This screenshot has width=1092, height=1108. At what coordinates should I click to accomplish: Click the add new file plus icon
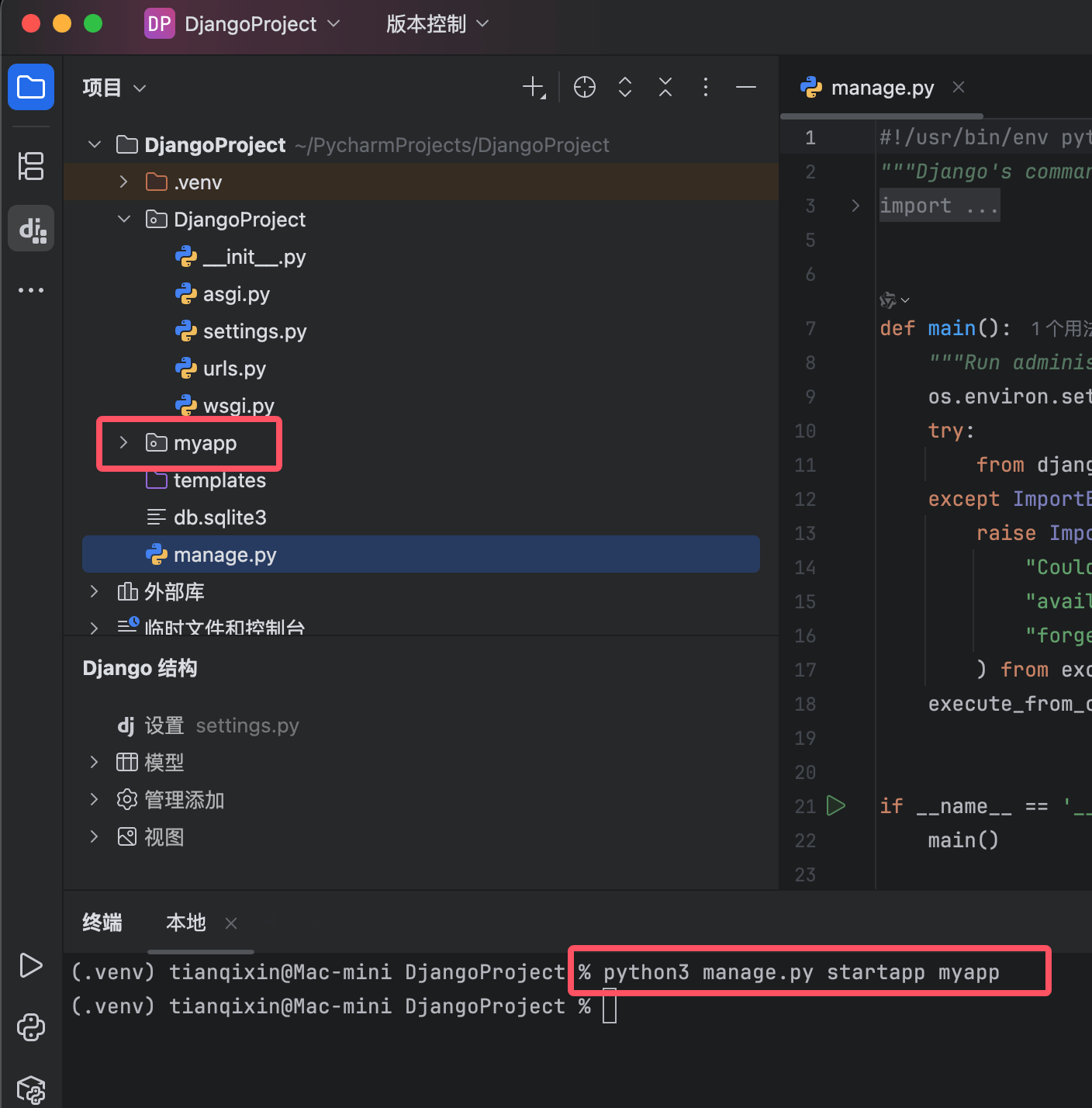tap(534, 87)
